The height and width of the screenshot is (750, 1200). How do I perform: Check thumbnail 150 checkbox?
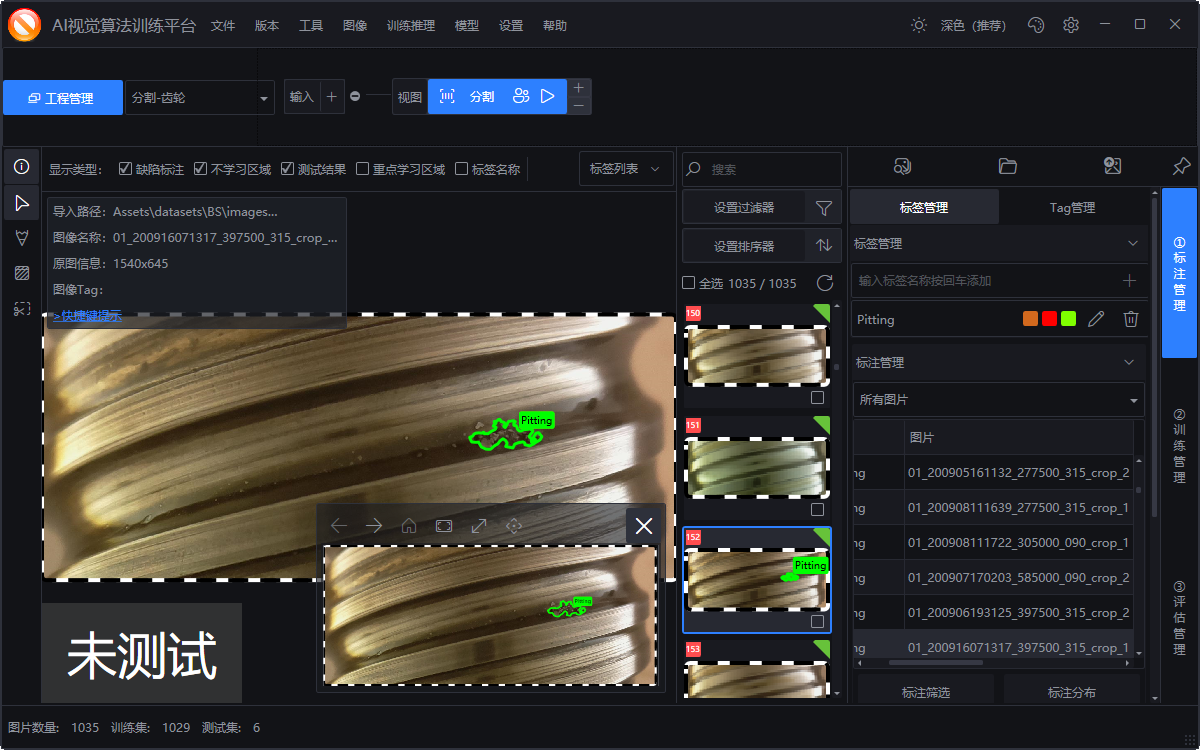click(818, 397)
